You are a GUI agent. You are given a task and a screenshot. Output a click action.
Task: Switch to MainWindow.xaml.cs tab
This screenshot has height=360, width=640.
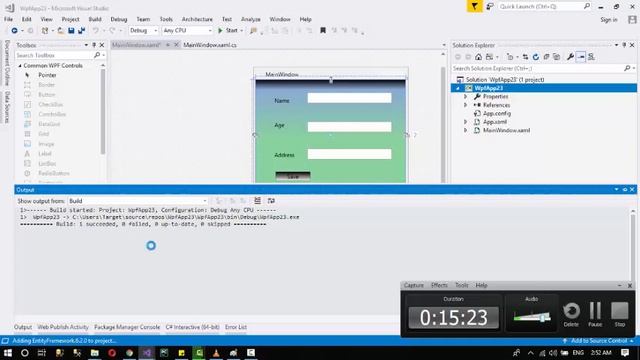pos(210,45)
